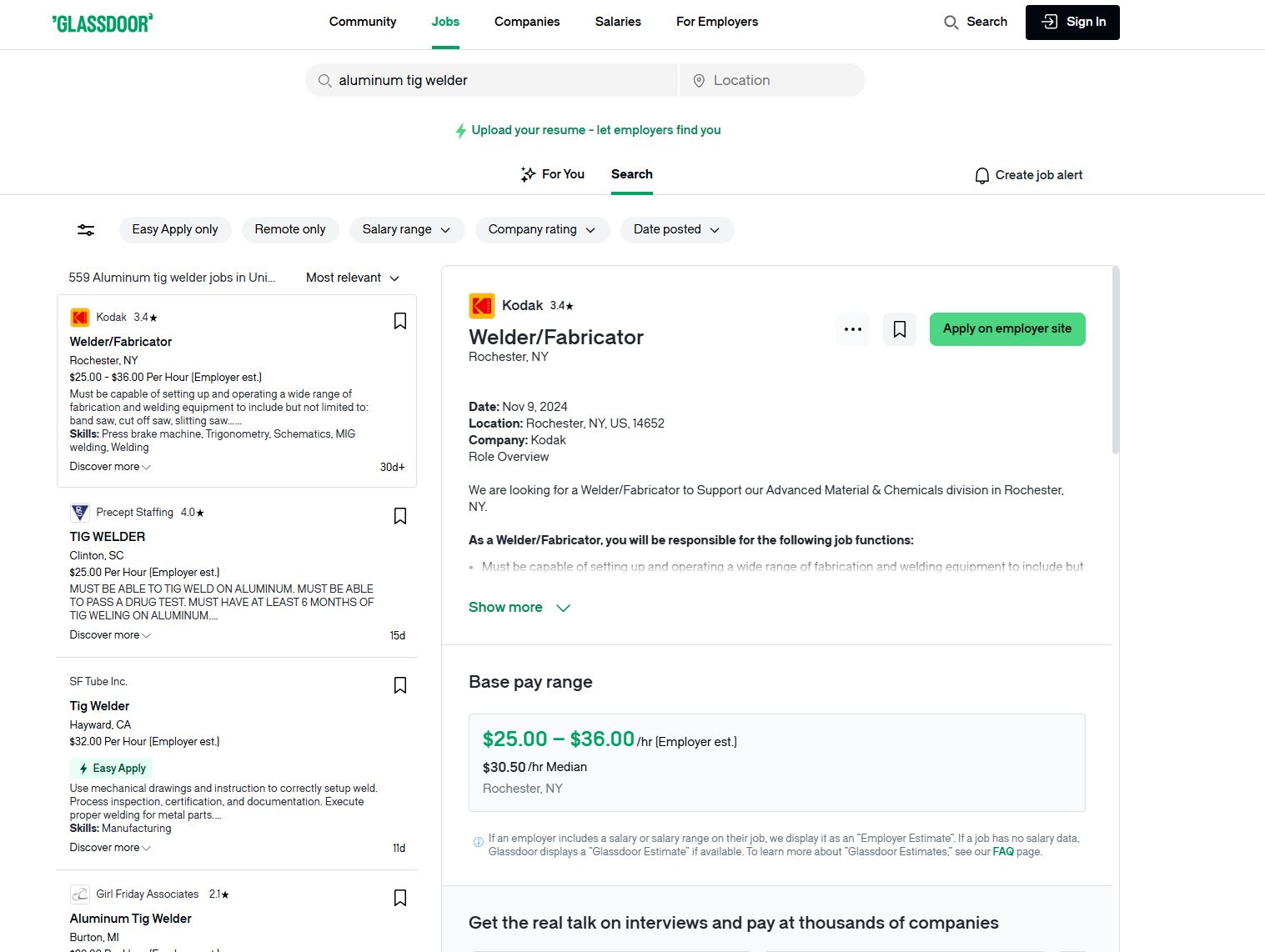Open the Companies menu item

click(x=527, y=22)
